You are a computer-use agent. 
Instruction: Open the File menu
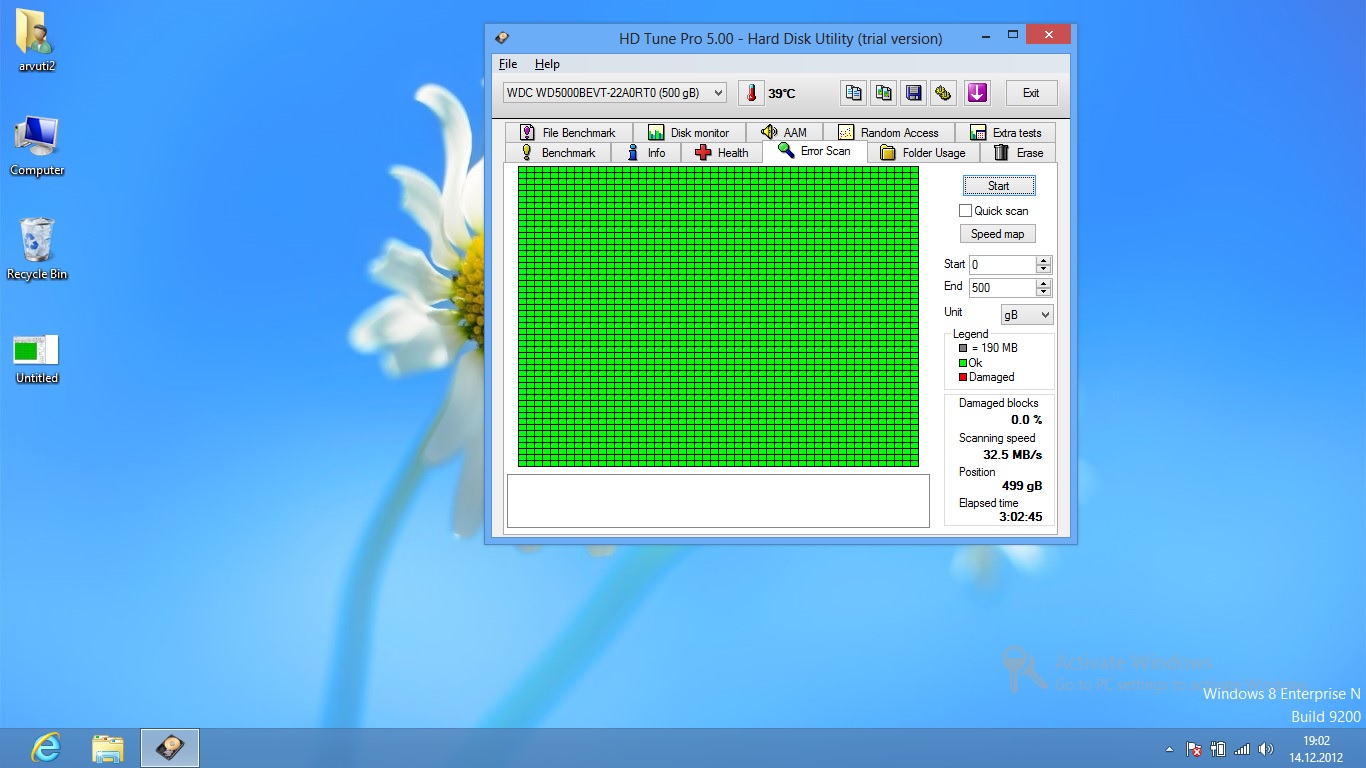point(508,64)
